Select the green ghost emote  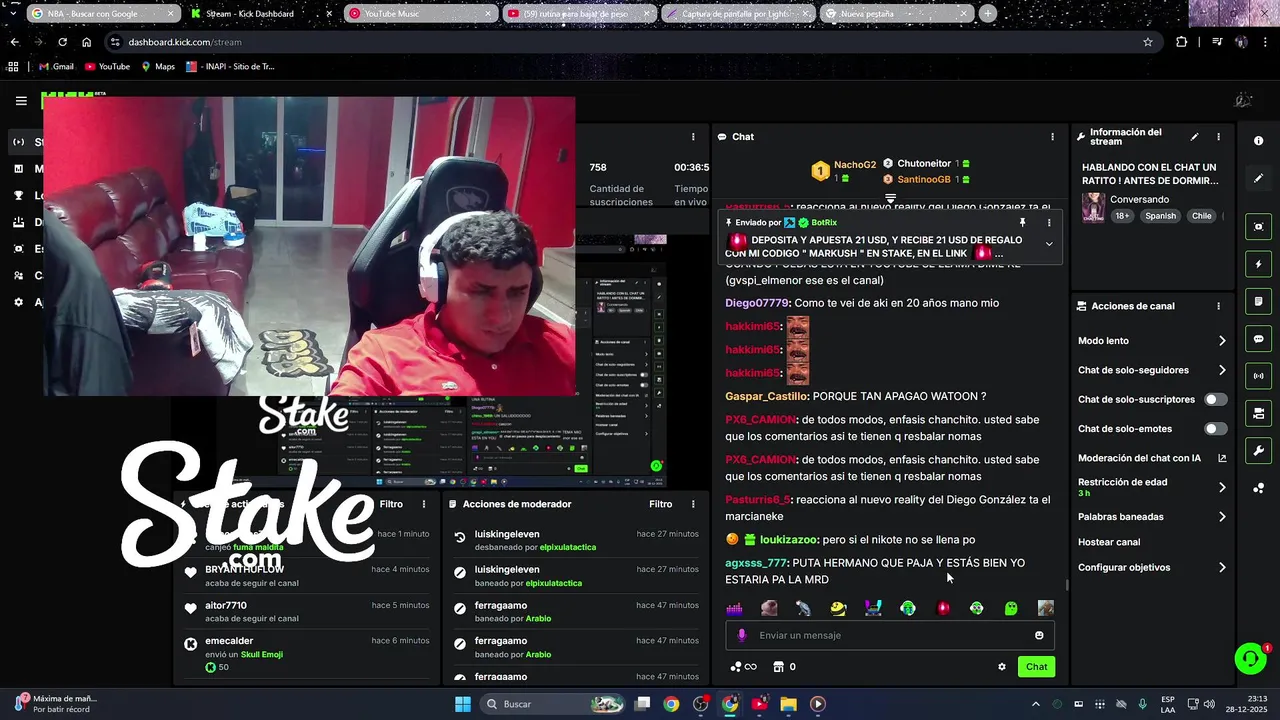click(x=1011, y=608)
